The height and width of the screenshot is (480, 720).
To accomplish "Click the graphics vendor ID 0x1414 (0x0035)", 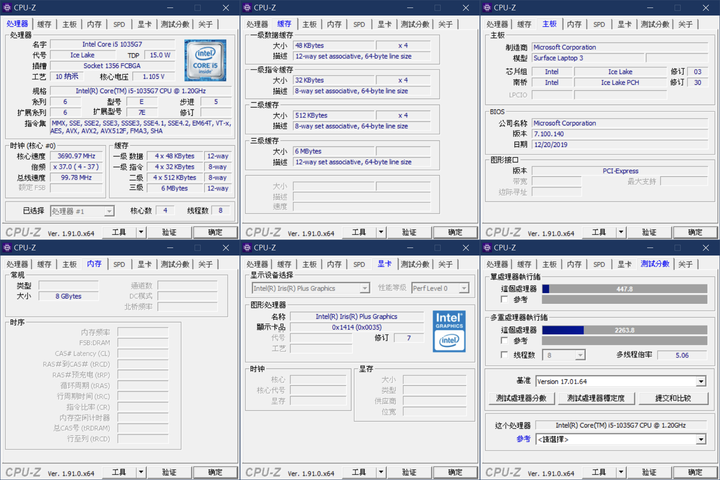I will tap(357, 328).
